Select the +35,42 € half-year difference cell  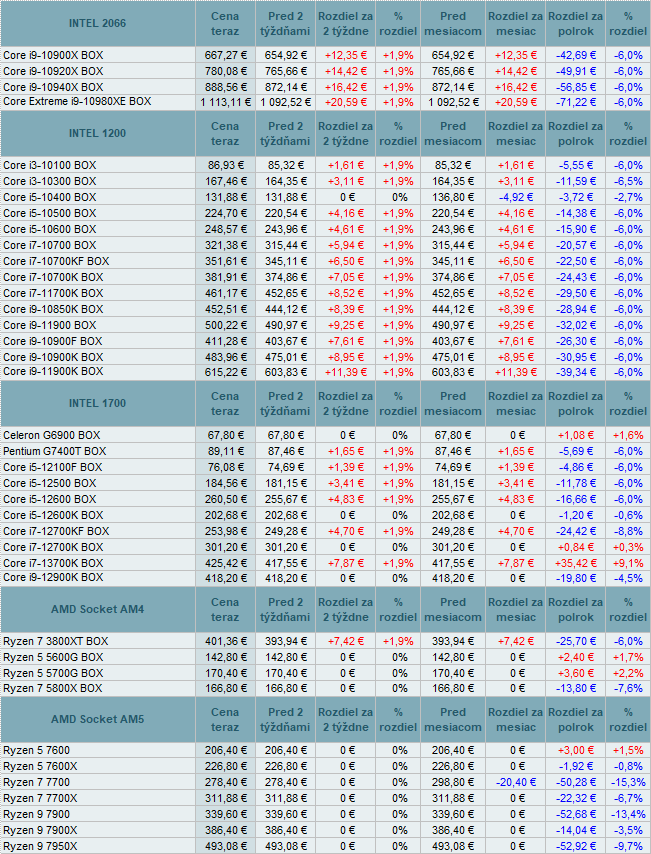pos(576,564)
